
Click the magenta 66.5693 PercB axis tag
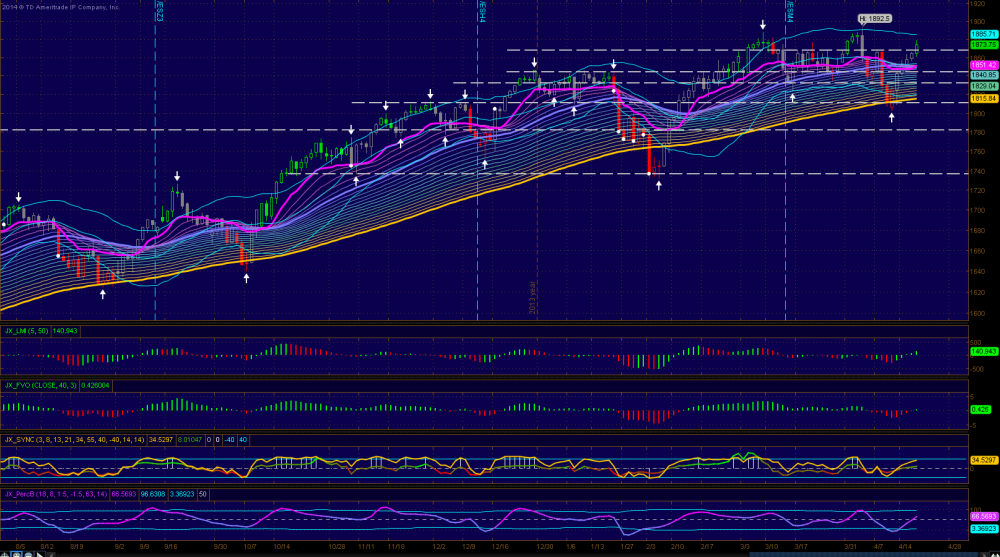pyautogui.click(x=984, y=515)
